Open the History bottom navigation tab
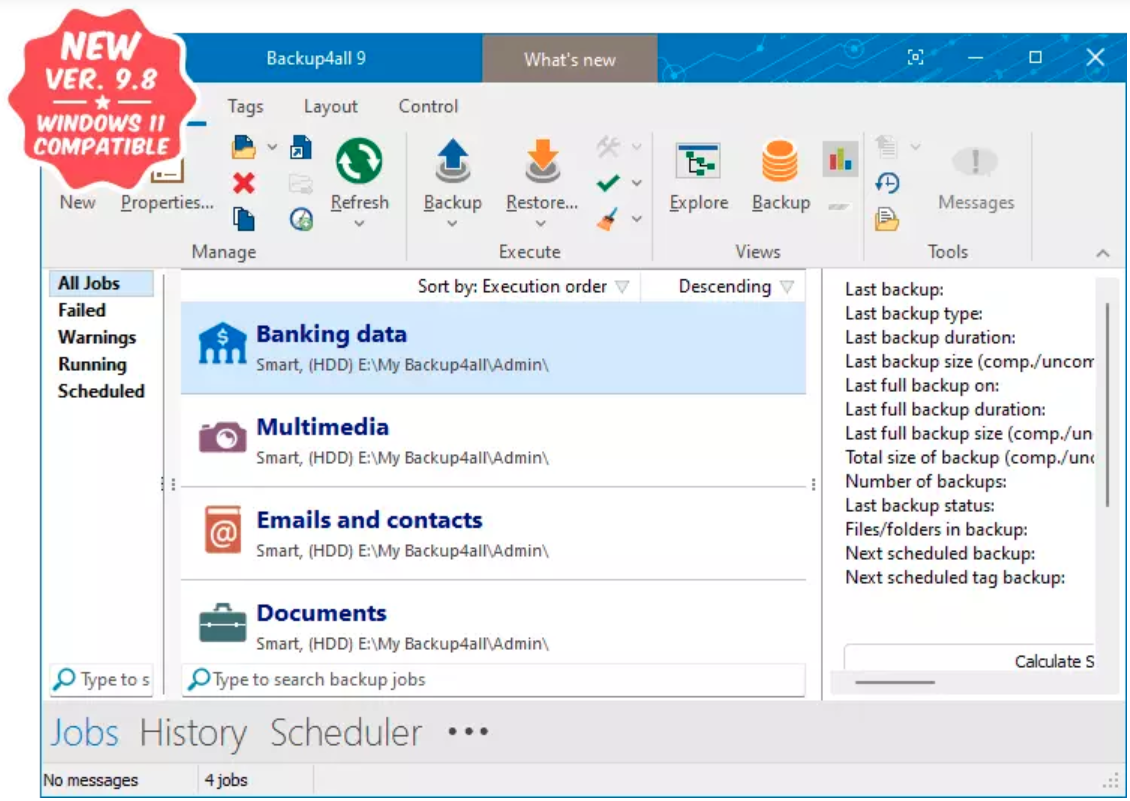The width and height of the screenshot is (1130, 801). pos(193,733)
